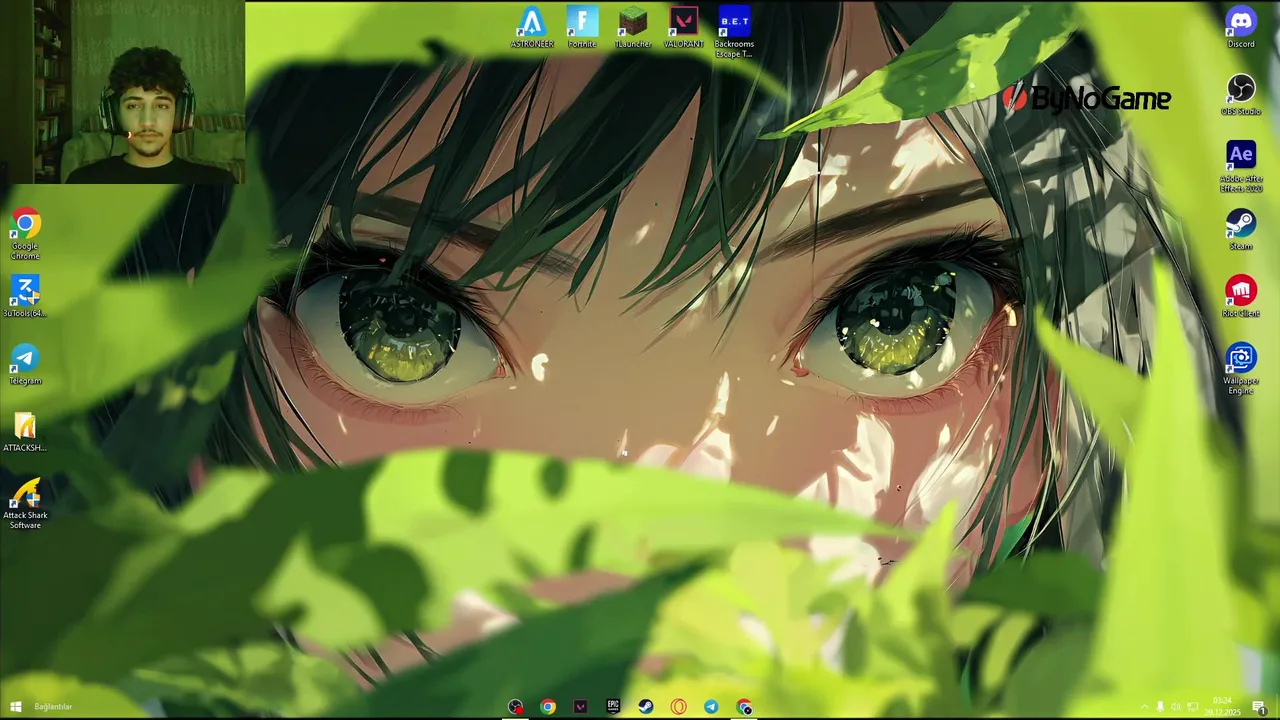Open the volume control tray icon

[1176, 707]
